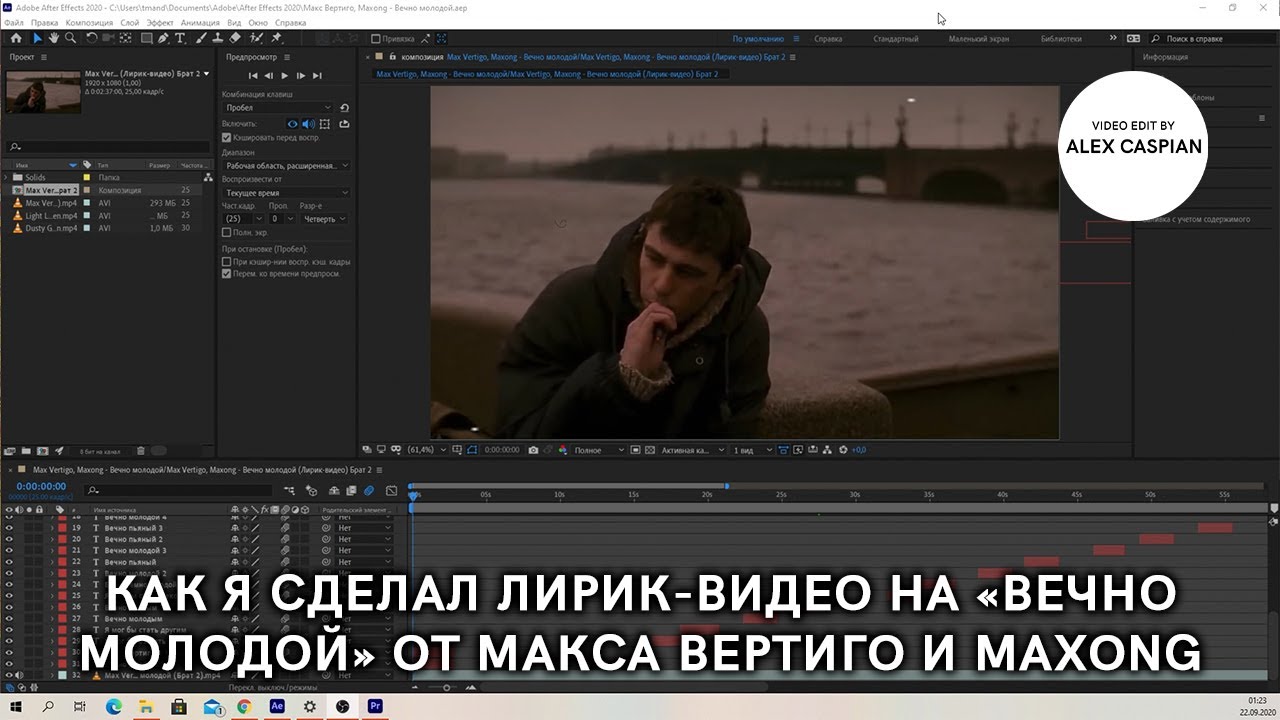Viewport: 1280px width, 720px height.
Task: Select the Eraser tool
Action: 236,38
